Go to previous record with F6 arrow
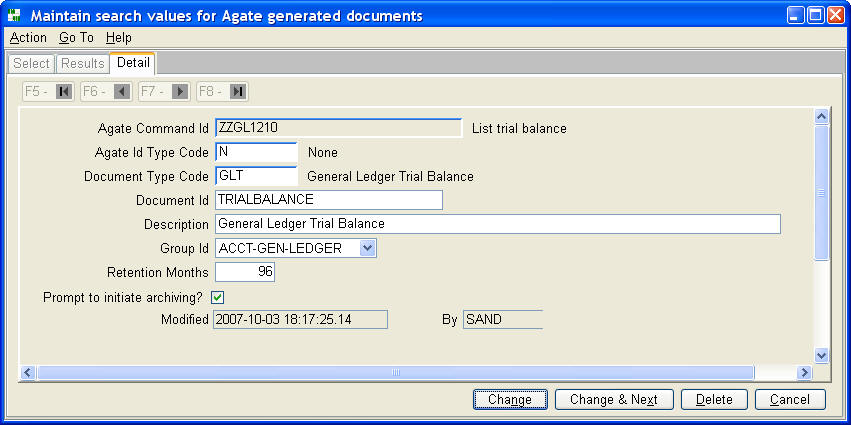 (x=122, y=92)
